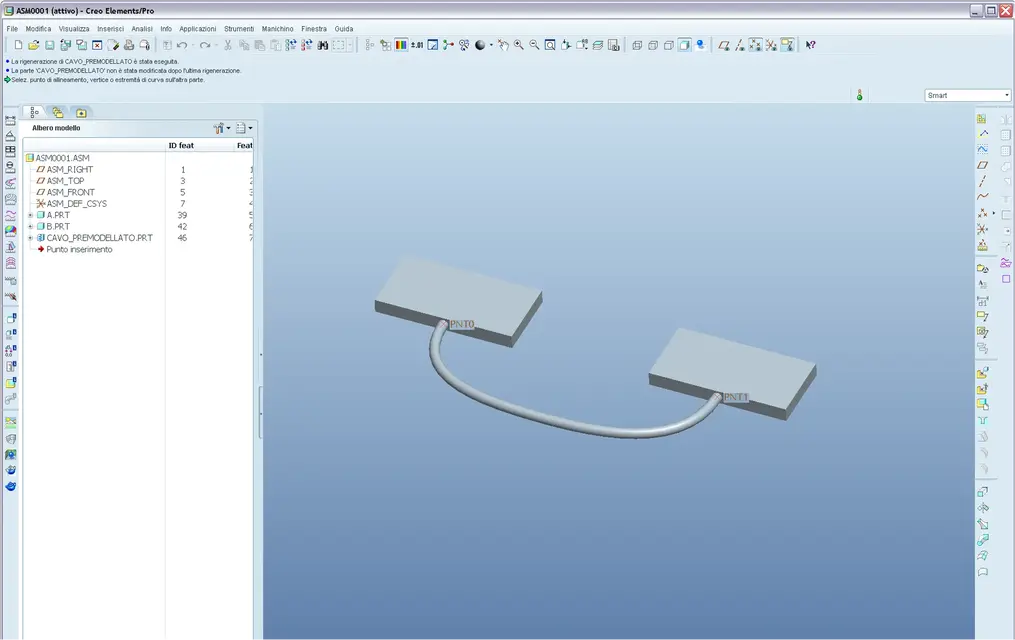Click the save disk icon
Screen dimensions: 1015x640
click(x=49, y=45)
